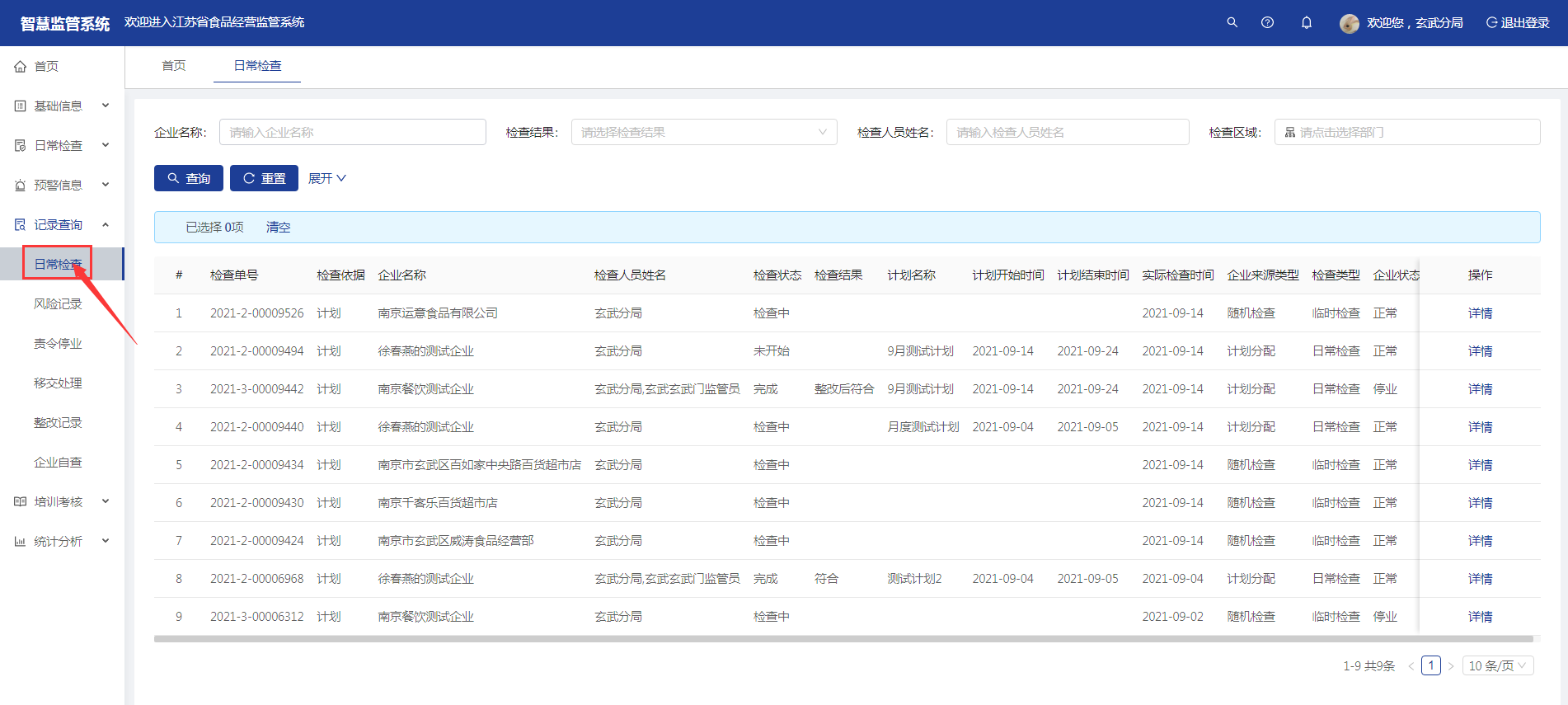The width and height of the screenshot is (1568, 705).
Task: Click the 培训考核 book icon
Action: click(x=21, y=502)
